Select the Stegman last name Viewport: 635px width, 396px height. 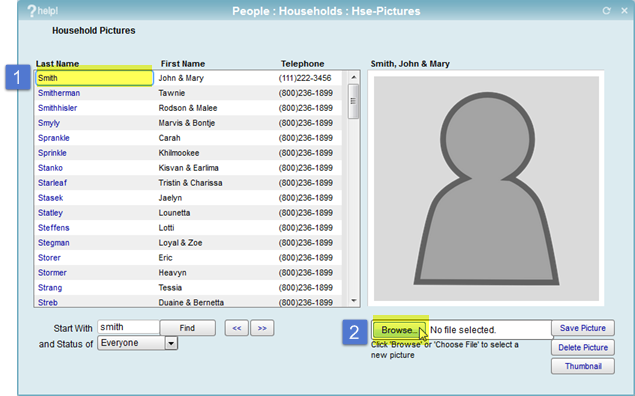pos(53,243)
